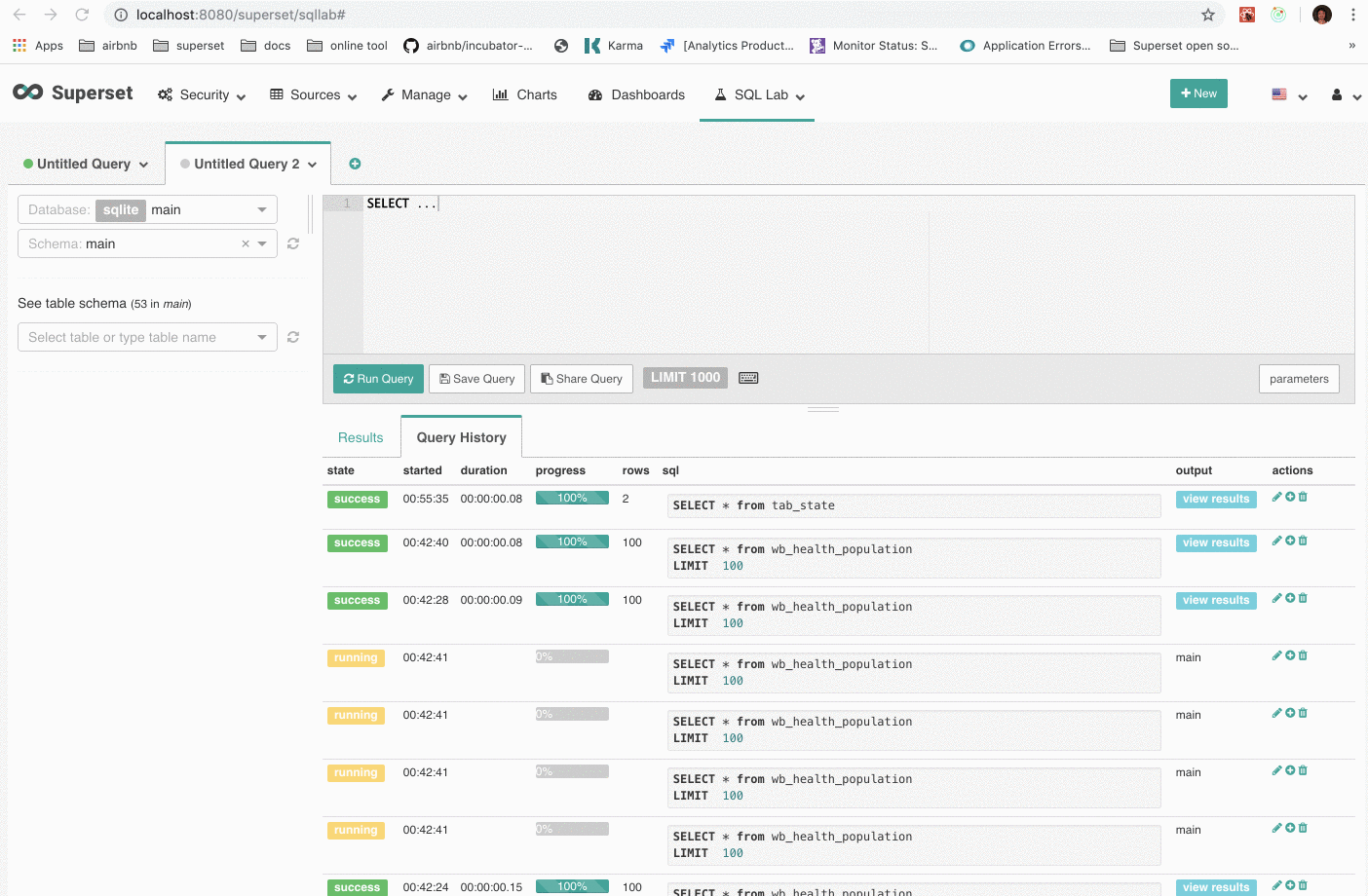Edit the query started at 00:42:28
This screenshot has width=1368, height=896.
pyautogui.click(x=1276, y=598)
